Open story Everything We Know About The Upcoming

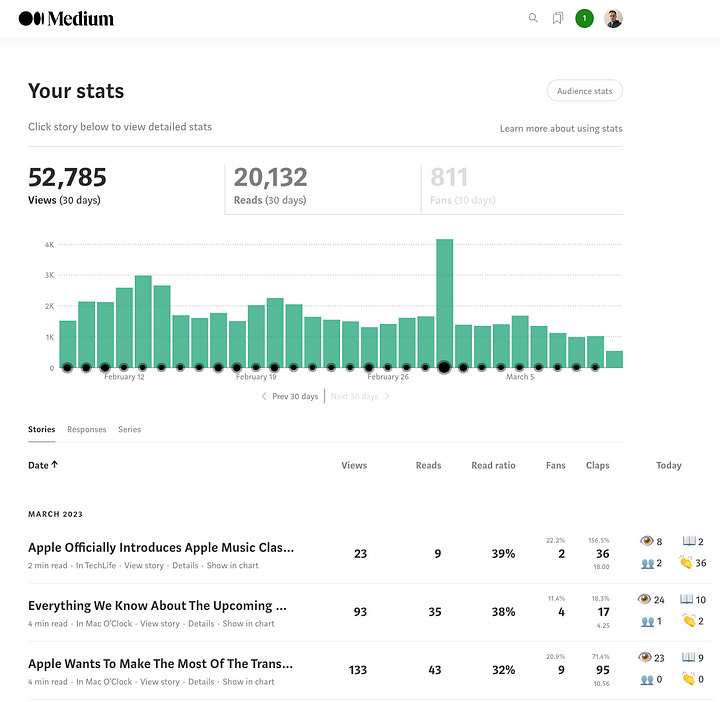tap(157, 606)
